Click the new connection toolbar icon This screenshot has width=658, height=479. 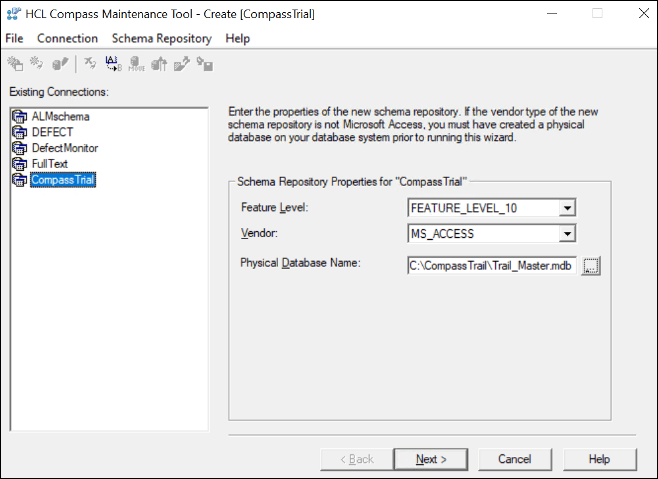37,63
